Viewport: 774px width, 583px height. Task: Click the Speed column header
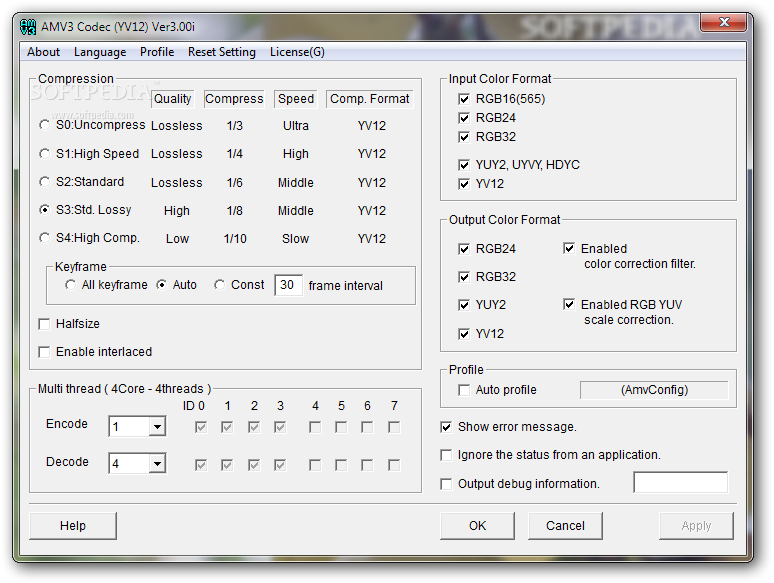click(296, 99)
